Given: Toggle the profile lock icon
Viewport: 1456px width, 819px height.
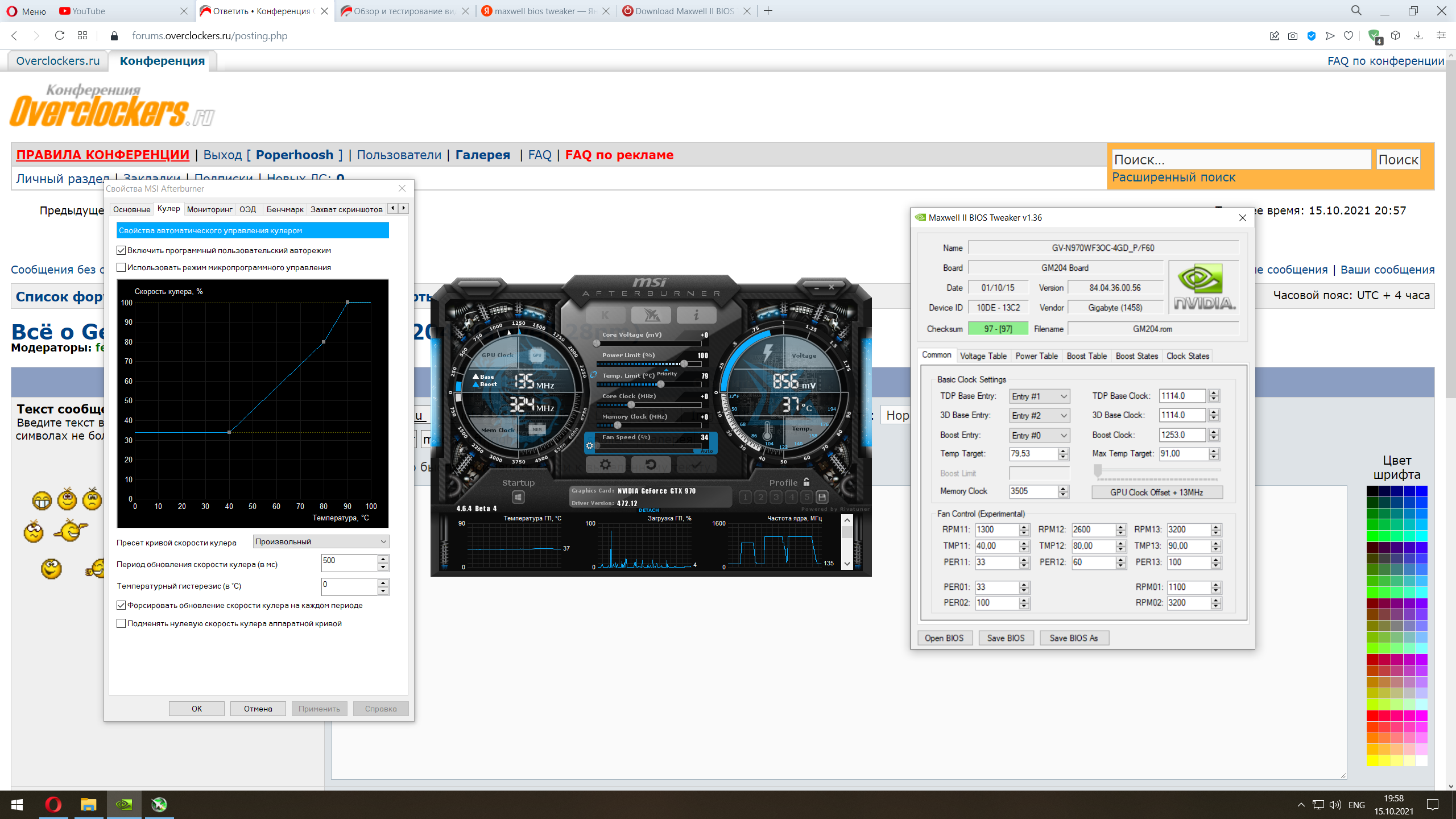Looking at the screenshot, I should click(806, 482).
